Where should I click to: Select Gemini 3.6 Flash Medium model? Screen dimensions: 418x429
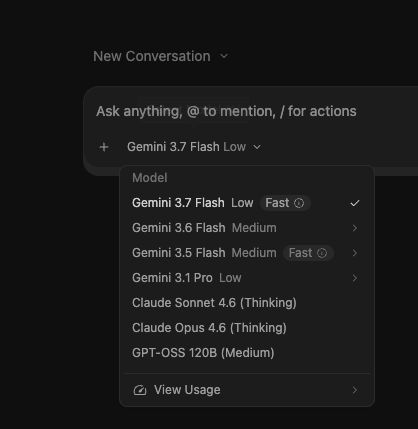247,228
